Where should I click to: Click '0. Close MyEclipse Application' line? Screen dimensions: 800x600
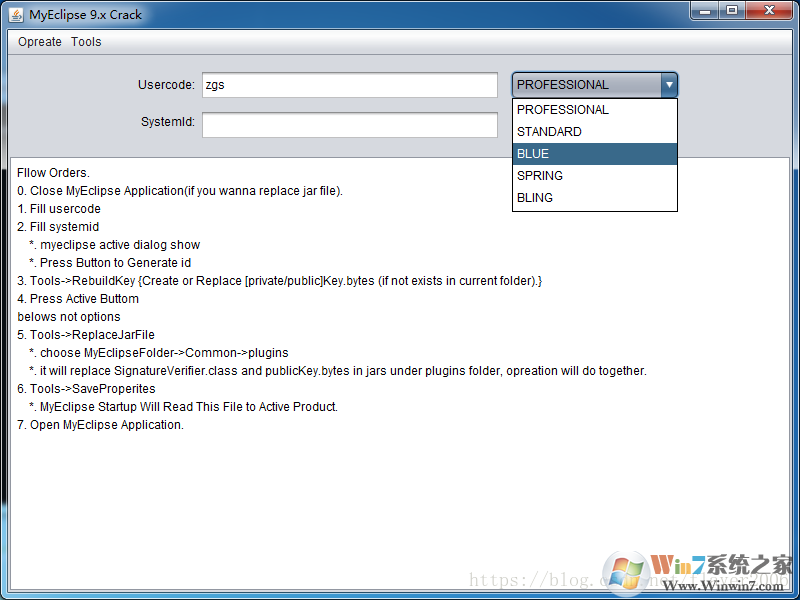[180, 191]
